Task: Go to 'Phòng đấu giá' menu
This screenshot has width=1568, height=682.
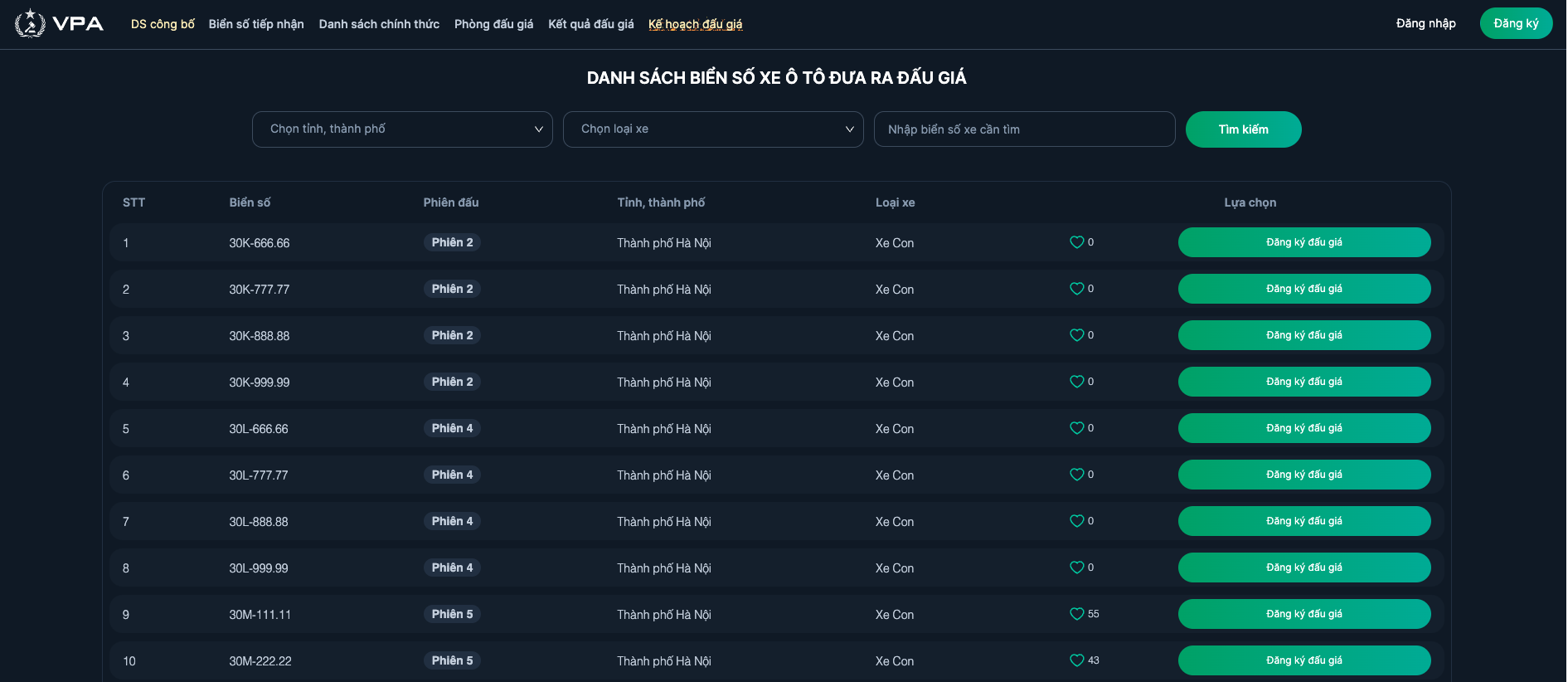Action: click(x=493, y=24)
